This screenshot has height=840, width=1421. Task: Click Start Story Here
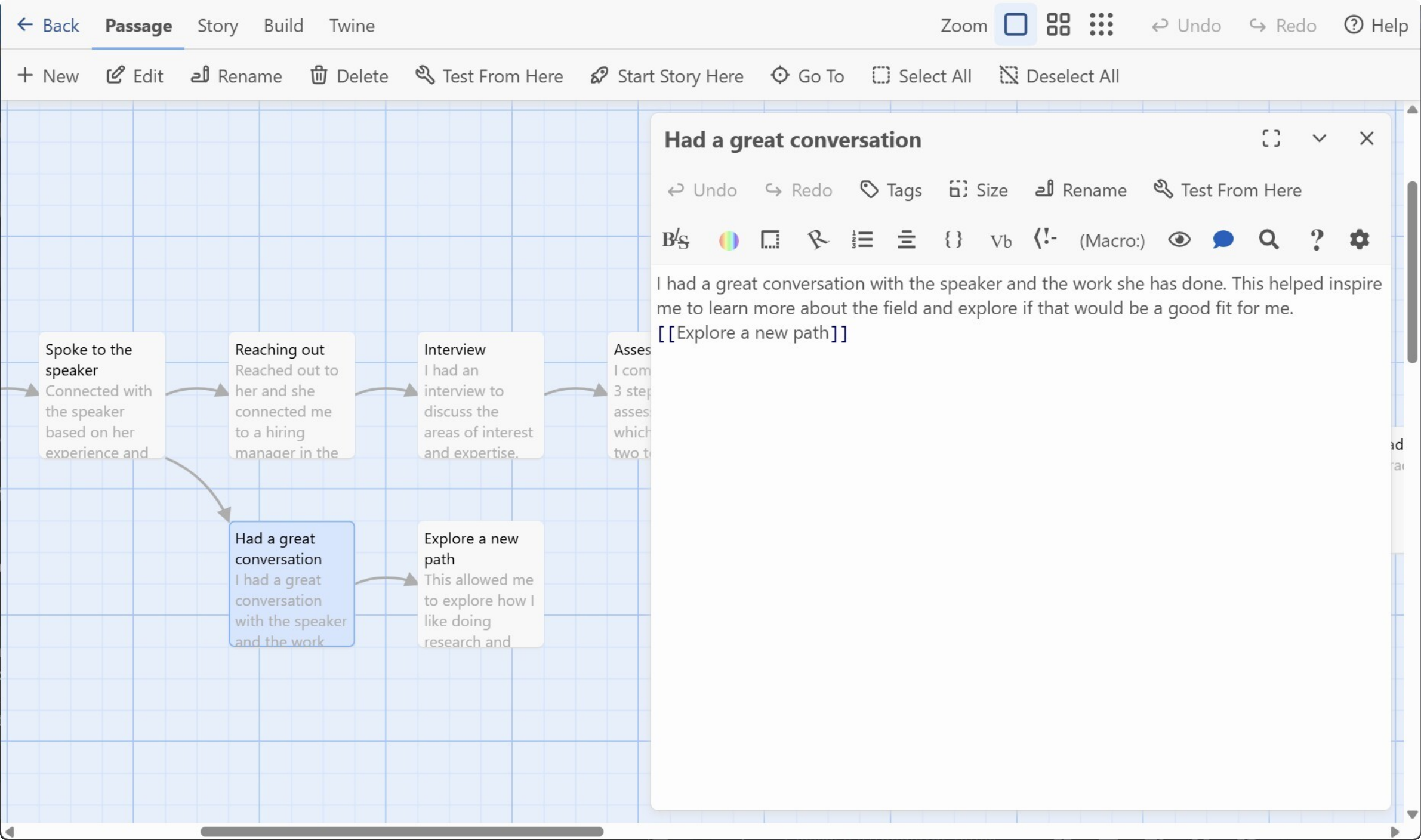tap(667, 76)
